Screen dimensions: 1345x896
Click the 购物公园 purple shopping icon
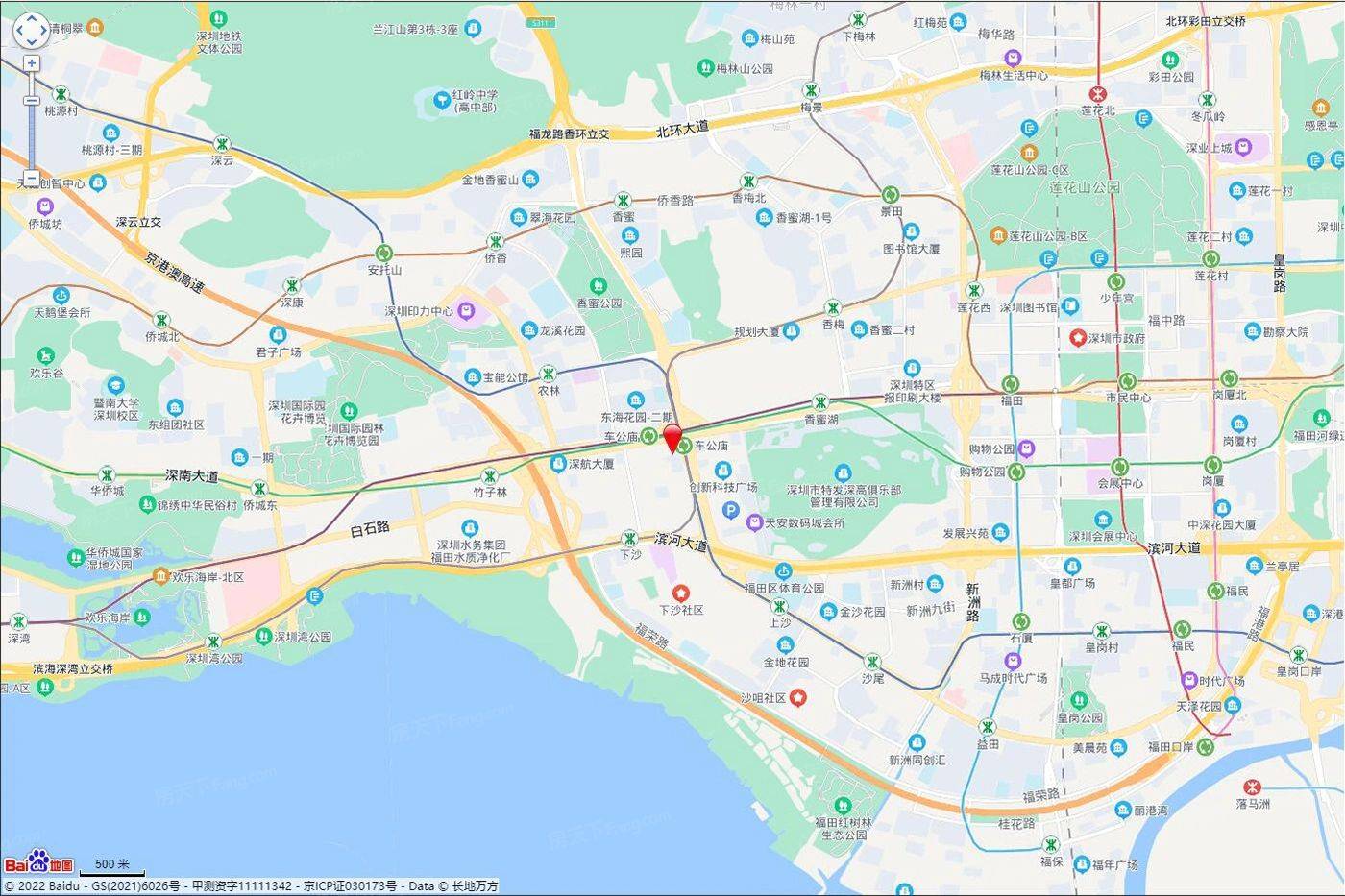coord(1026,448)
